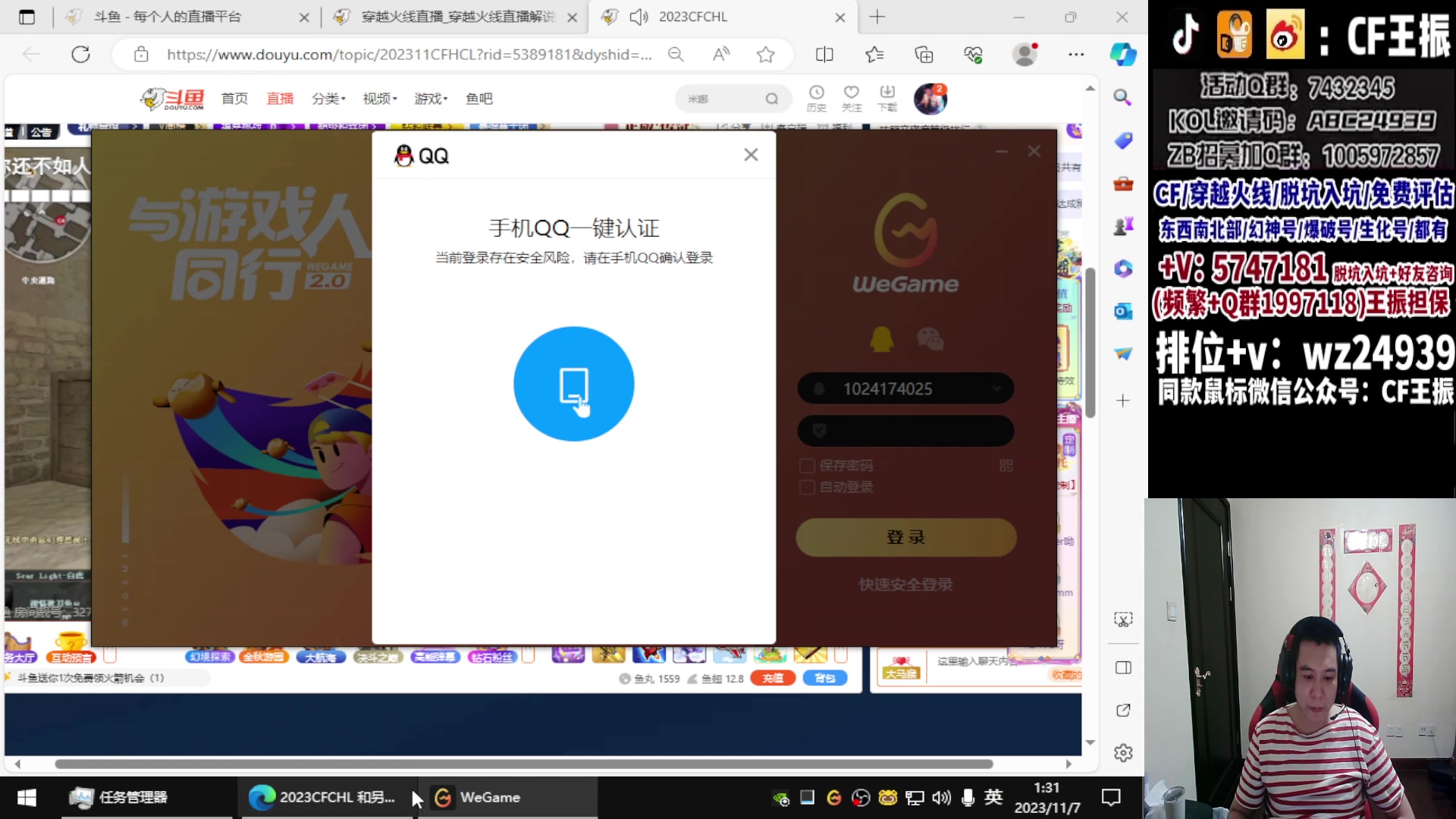Click the browser address bar URL
The width and height of the screenshot is (1456, 819).
409,55
